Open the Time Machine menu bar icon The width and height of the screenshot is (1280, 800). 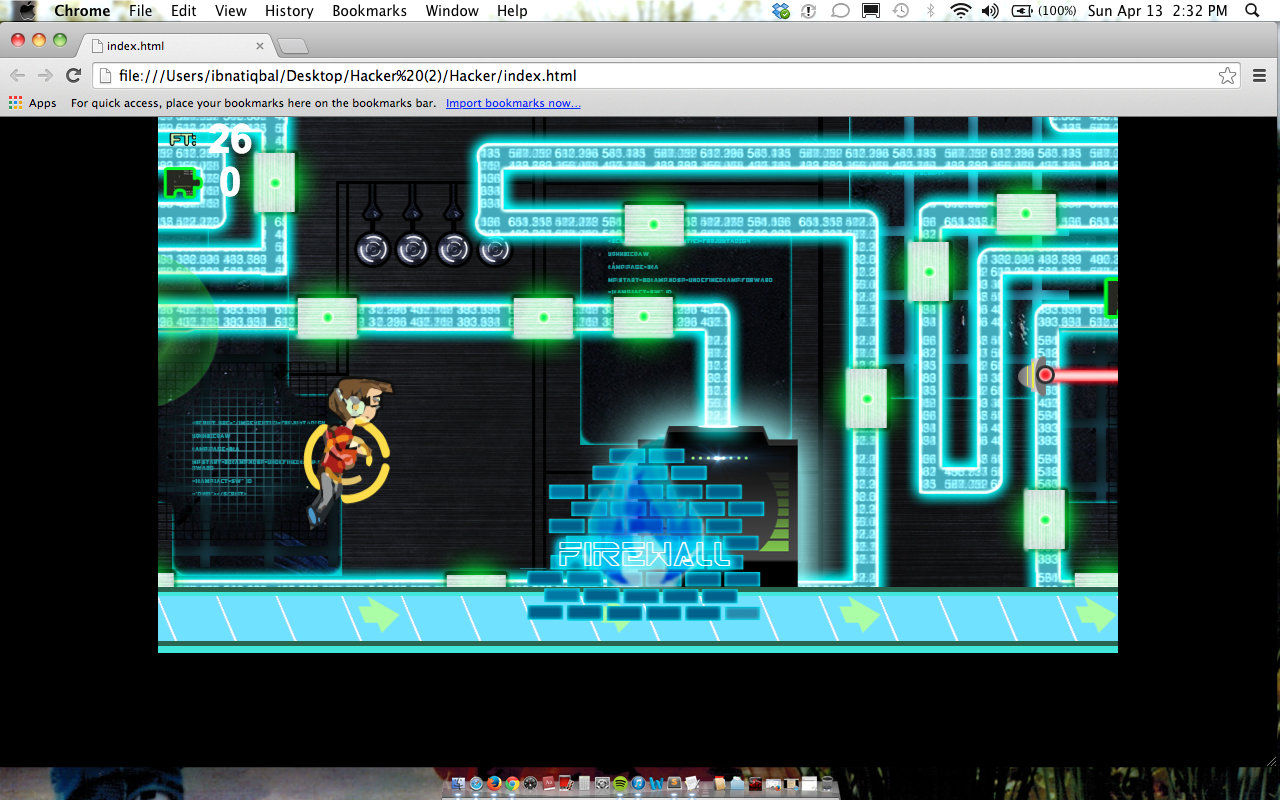901,11
